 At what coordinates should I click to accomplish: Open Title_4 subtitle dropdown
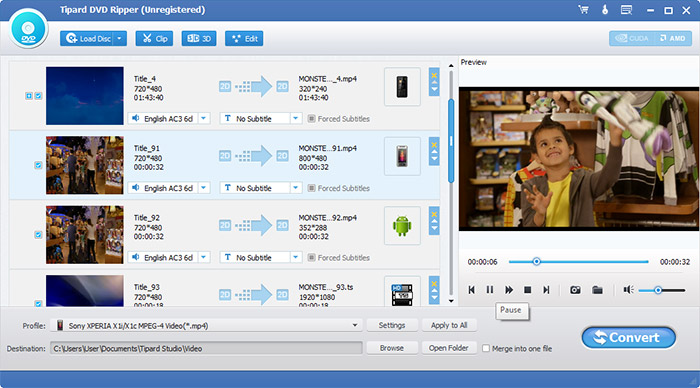[x=296, y=118]
